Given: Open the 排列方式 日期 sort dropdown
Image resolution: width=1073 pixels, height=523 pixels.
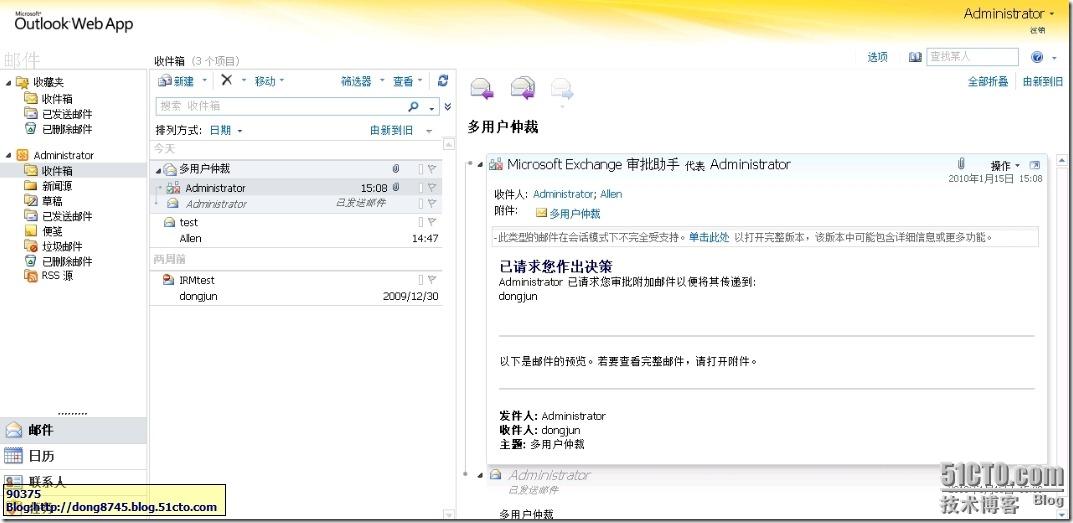Looking at the screenshot, I should [x=226, y=130].
